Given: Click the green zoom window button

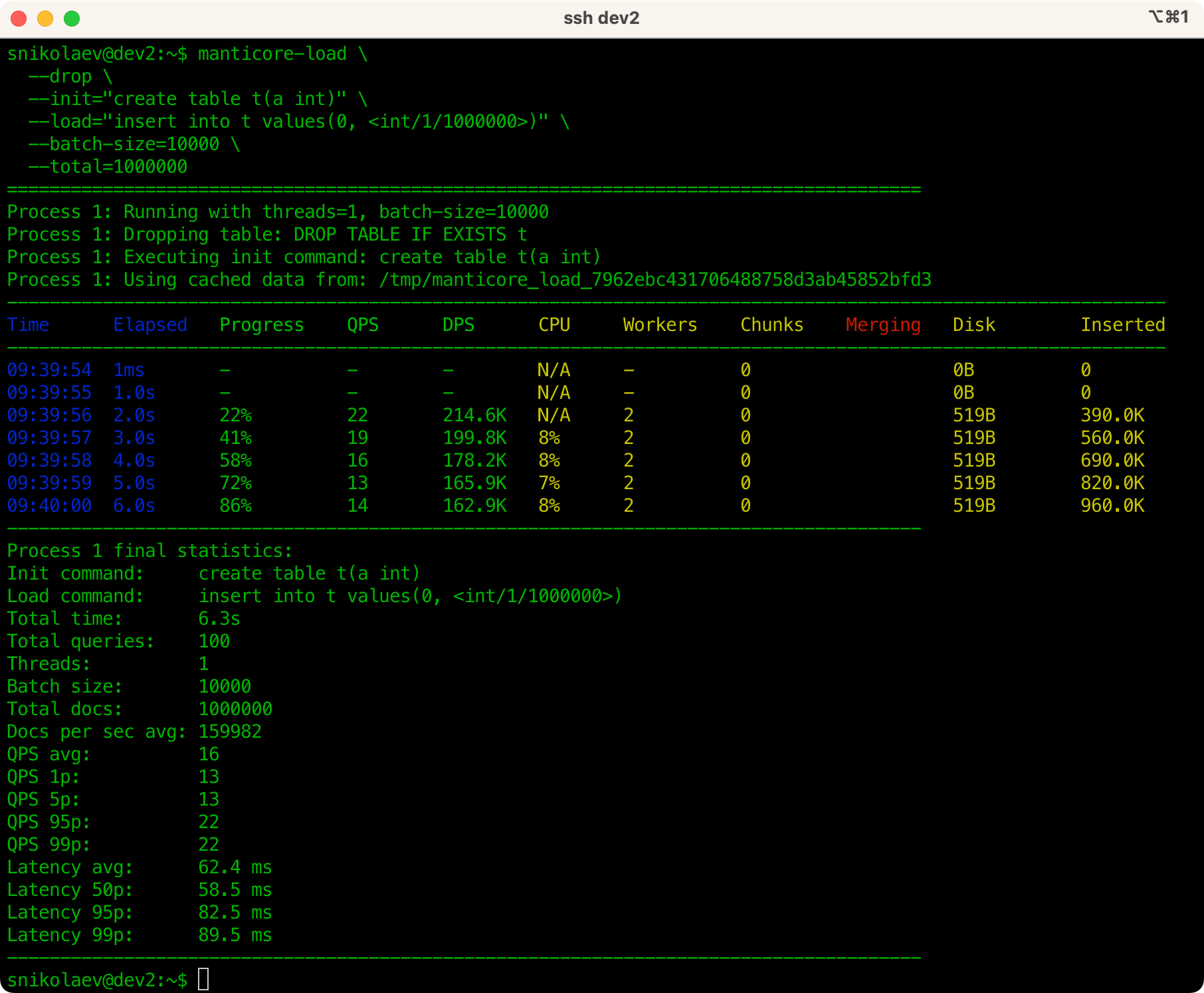Looking at the screenshot, I should (72, 19).
